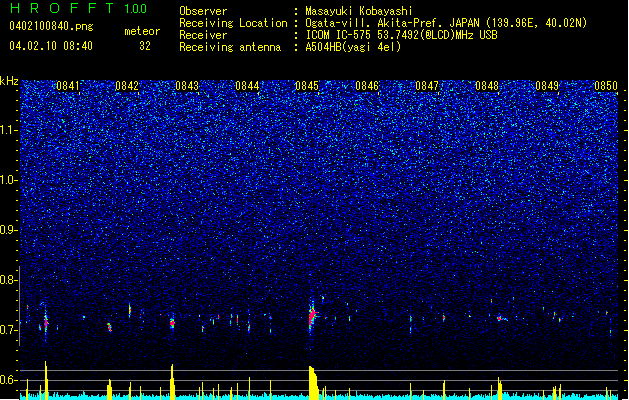Click the yellow power spike near 0843
The width and height of the screenshot is (629, 400).
click(172, 382)
